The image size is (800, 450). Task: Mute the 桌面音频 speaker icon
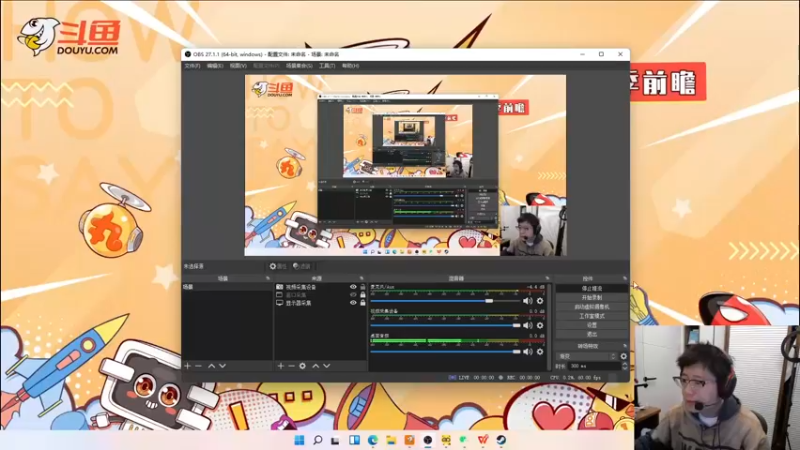tap(528, 352)
